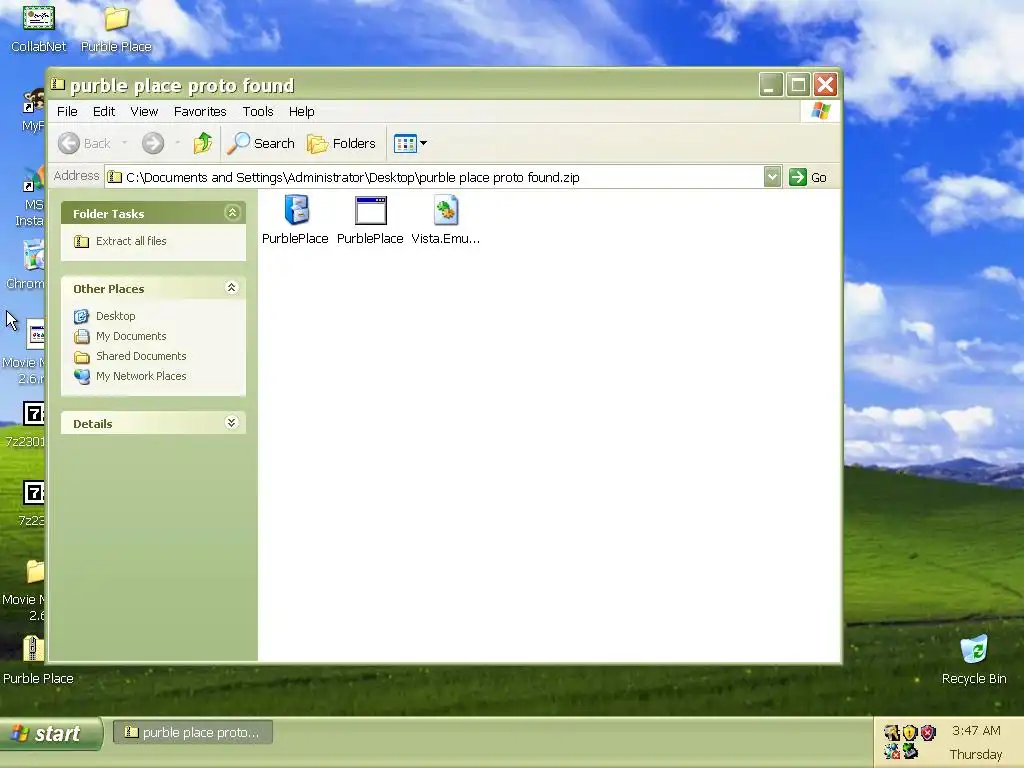Click the red shield tray icon
Screen dimensions: 1024x768
click(928, 733)
